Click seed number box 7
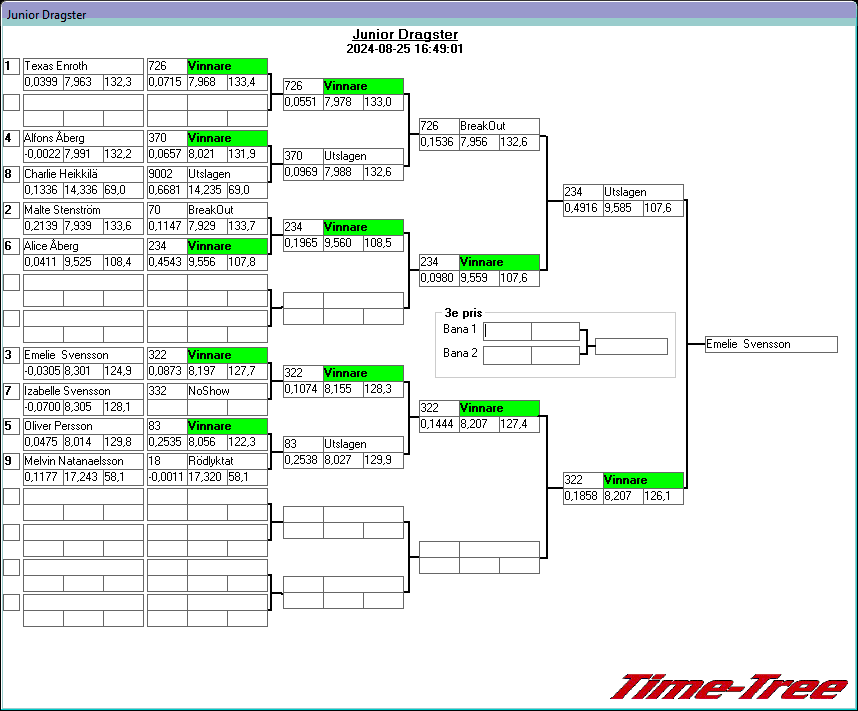Screen dimensions: 858x711 click(x=11, y=392)
